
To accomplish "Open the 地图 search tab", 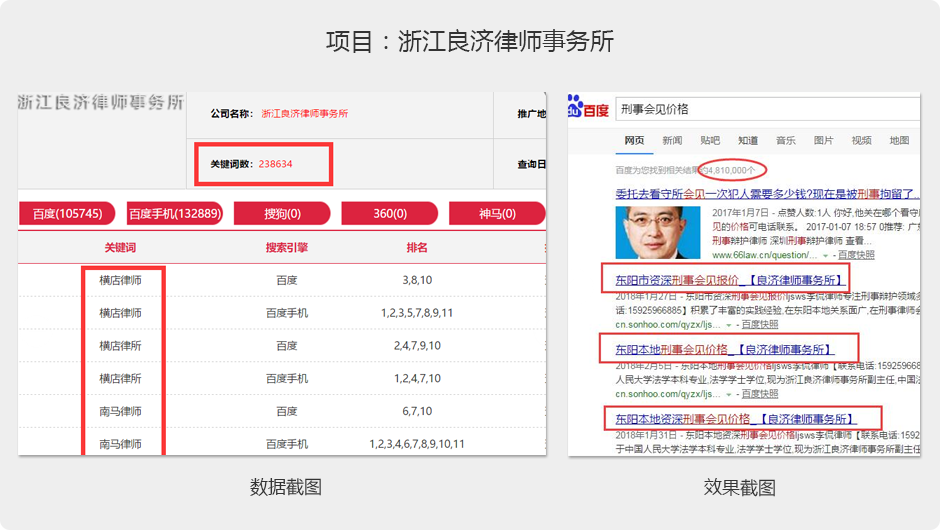I will point(899,140).
